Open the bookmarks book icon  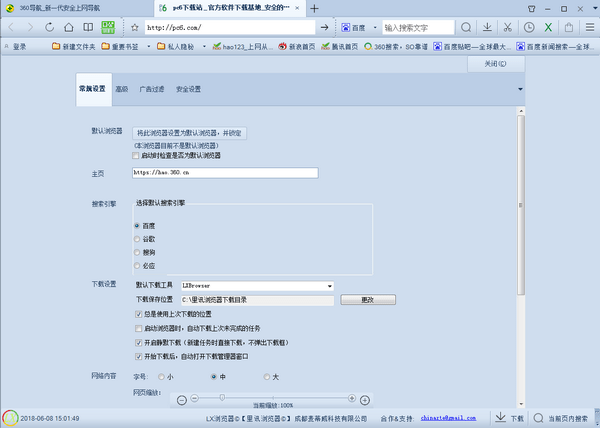(x=88, y=27)
